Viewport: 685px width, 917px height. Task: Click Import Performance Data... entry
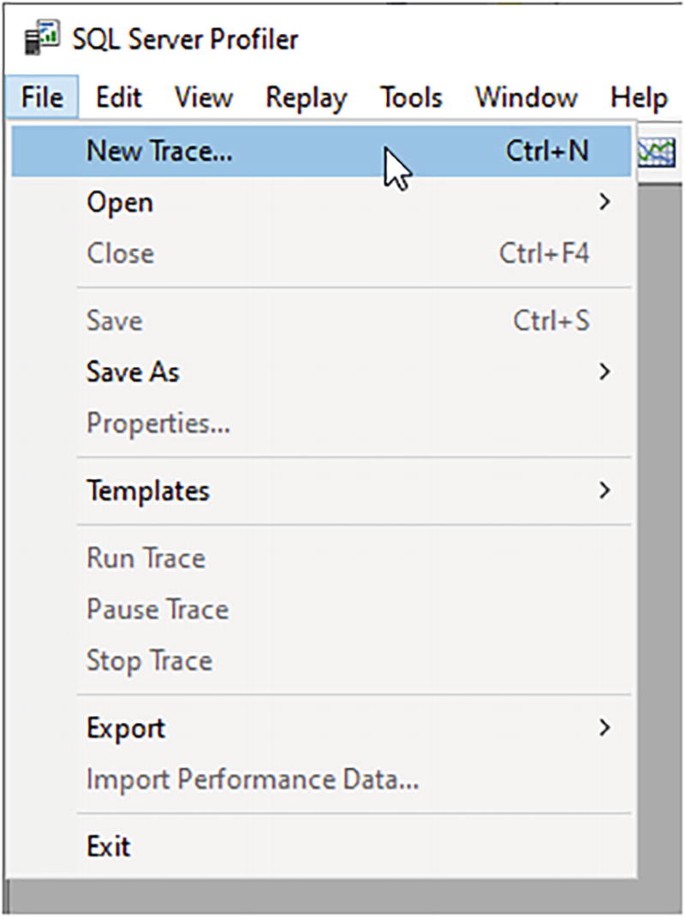click(x=321, y=779)
